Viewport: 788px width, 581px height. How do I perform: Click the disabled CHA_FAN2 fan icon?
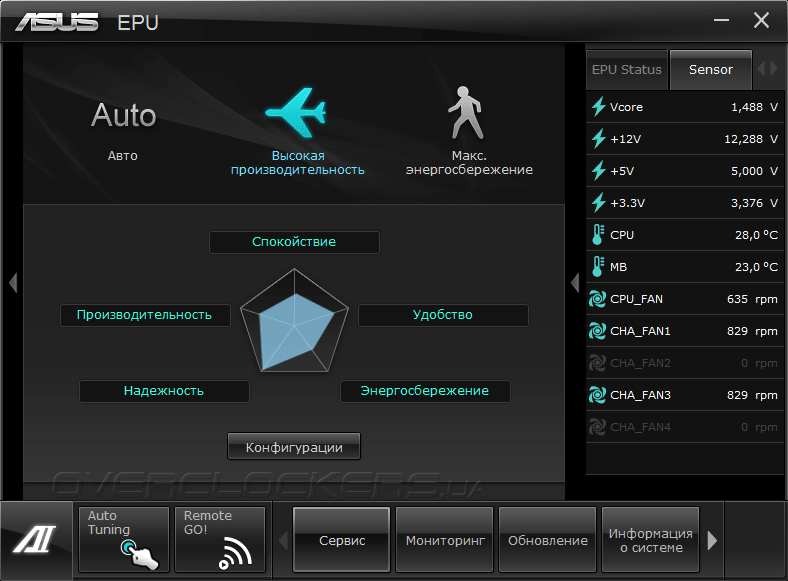point(597,363)
